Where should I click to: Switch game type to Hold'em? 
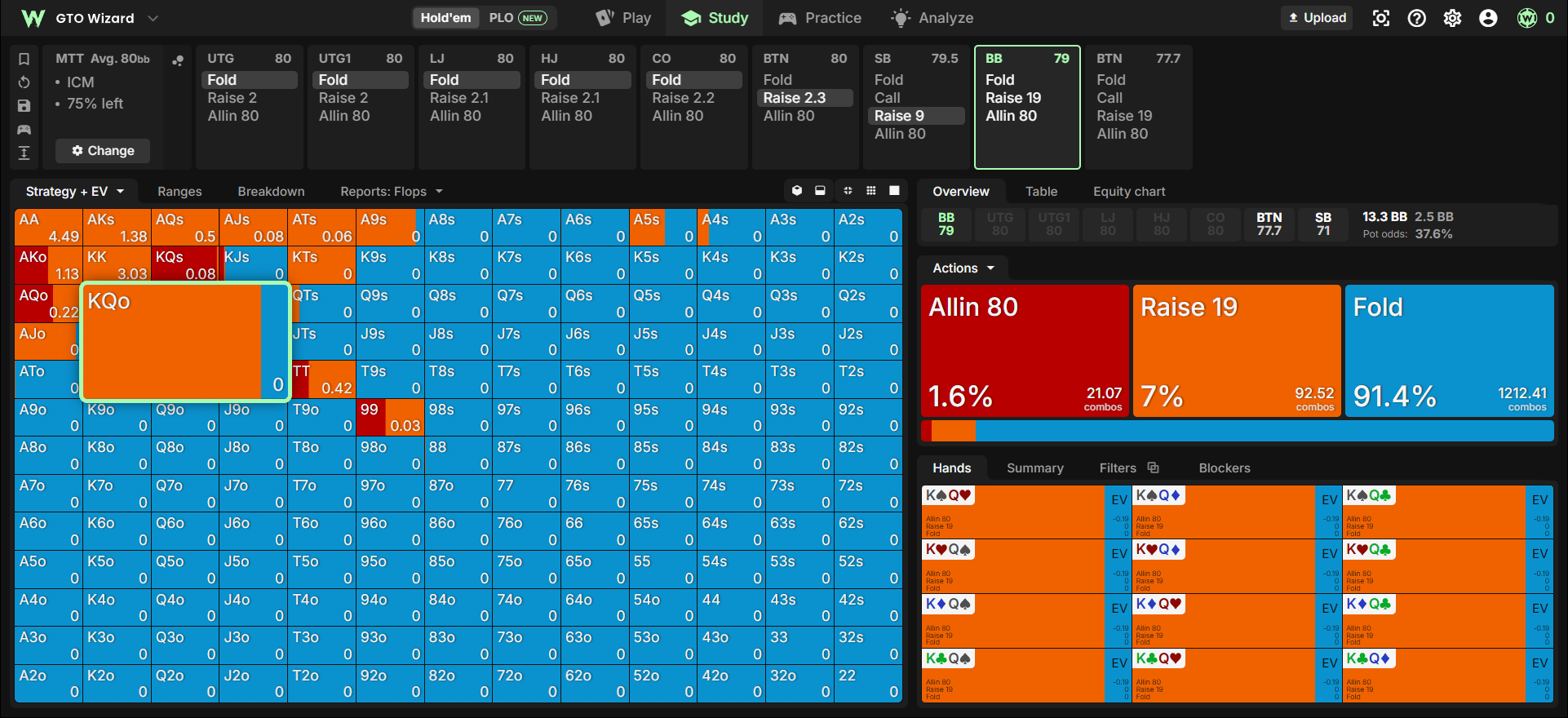point(446,18)
